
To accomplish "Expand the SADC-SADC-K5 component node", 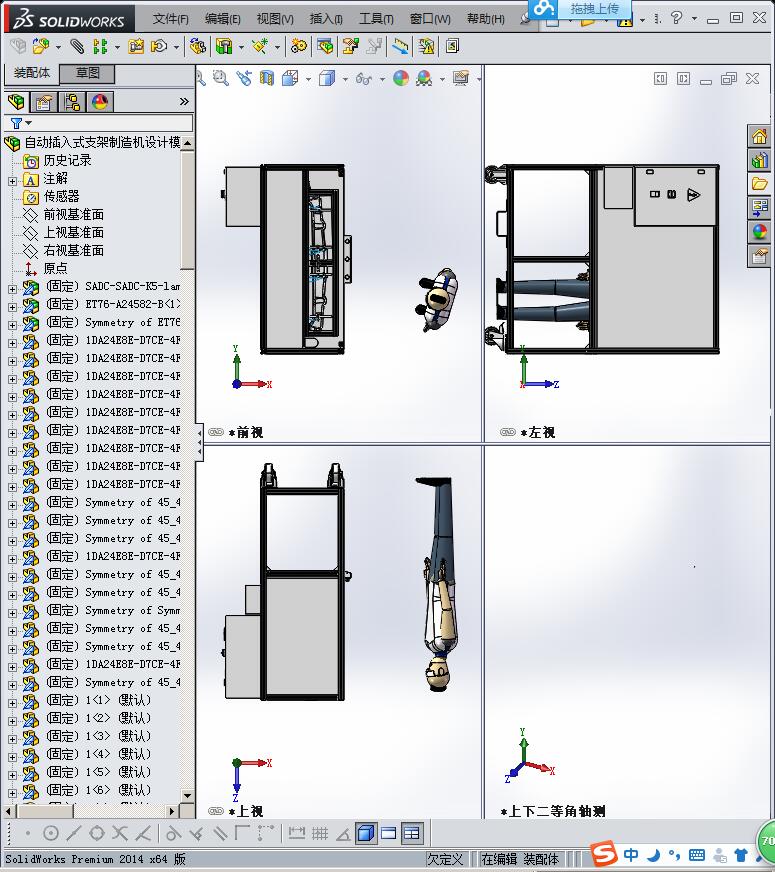I will (x=12, y=289).
